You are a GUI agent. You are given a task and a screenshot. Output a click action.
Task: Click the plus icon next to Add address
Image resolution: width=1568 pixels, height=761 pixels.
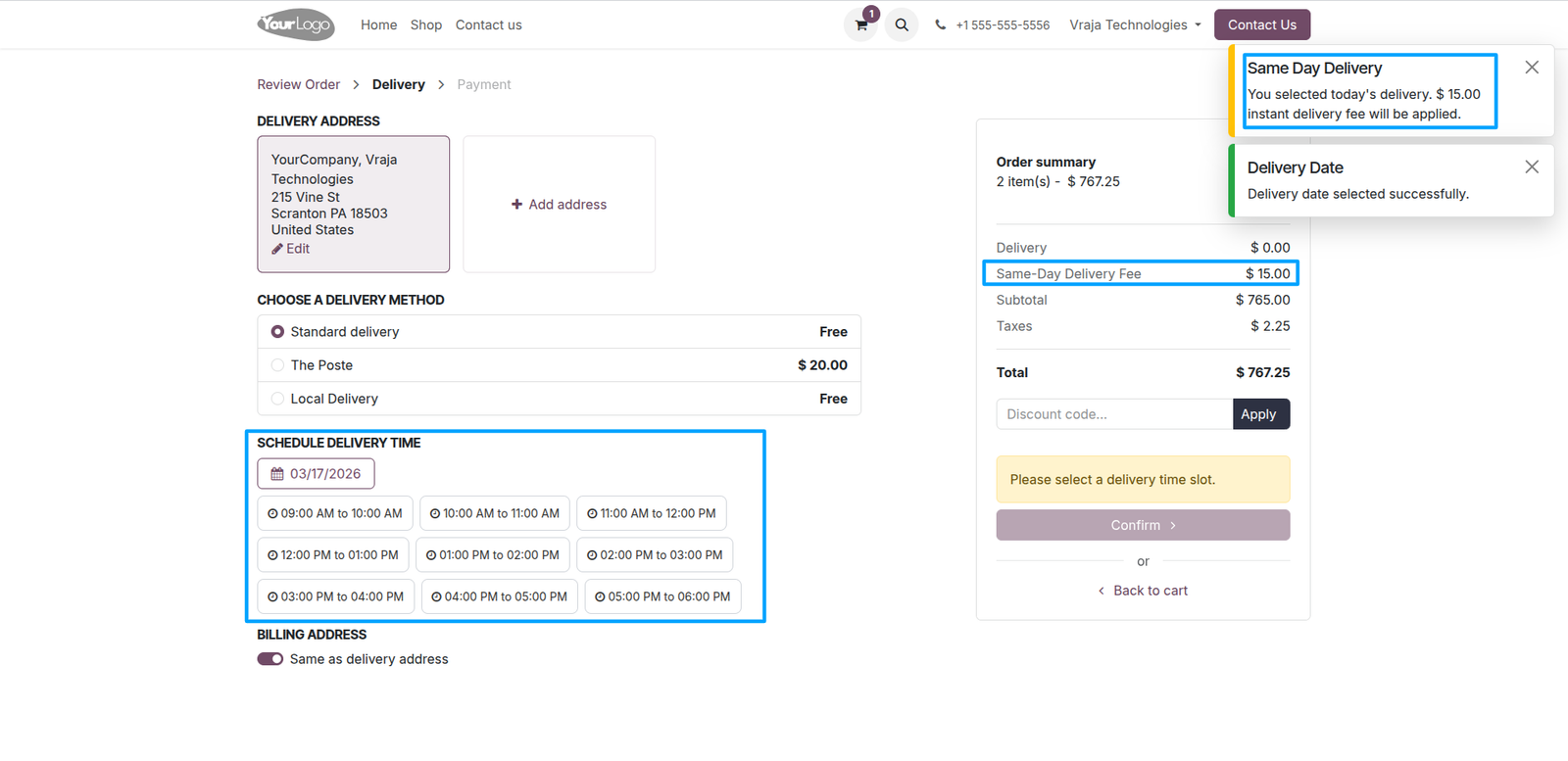coord(516,205)
